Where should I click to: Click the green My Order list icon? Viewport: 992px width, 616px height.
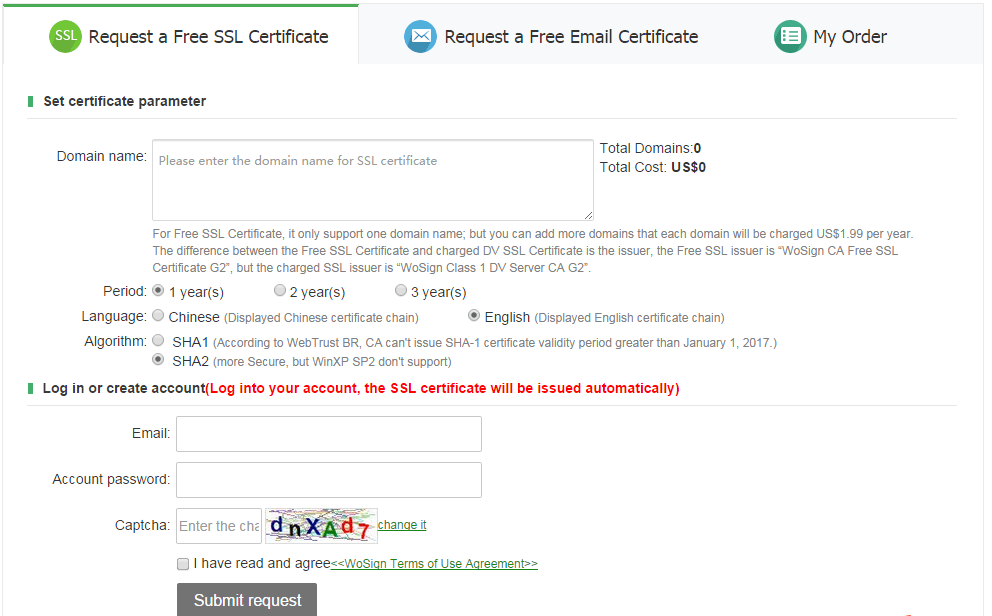[790, 37]
